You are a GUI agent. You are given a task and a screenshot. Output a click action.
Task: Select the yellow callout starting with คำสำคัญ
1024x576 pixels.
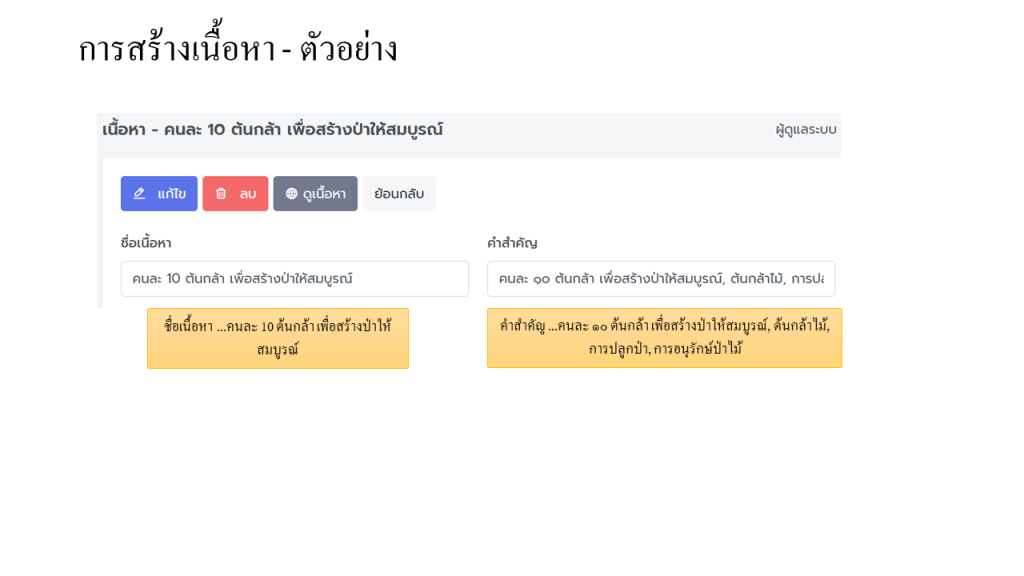(664, 338)
